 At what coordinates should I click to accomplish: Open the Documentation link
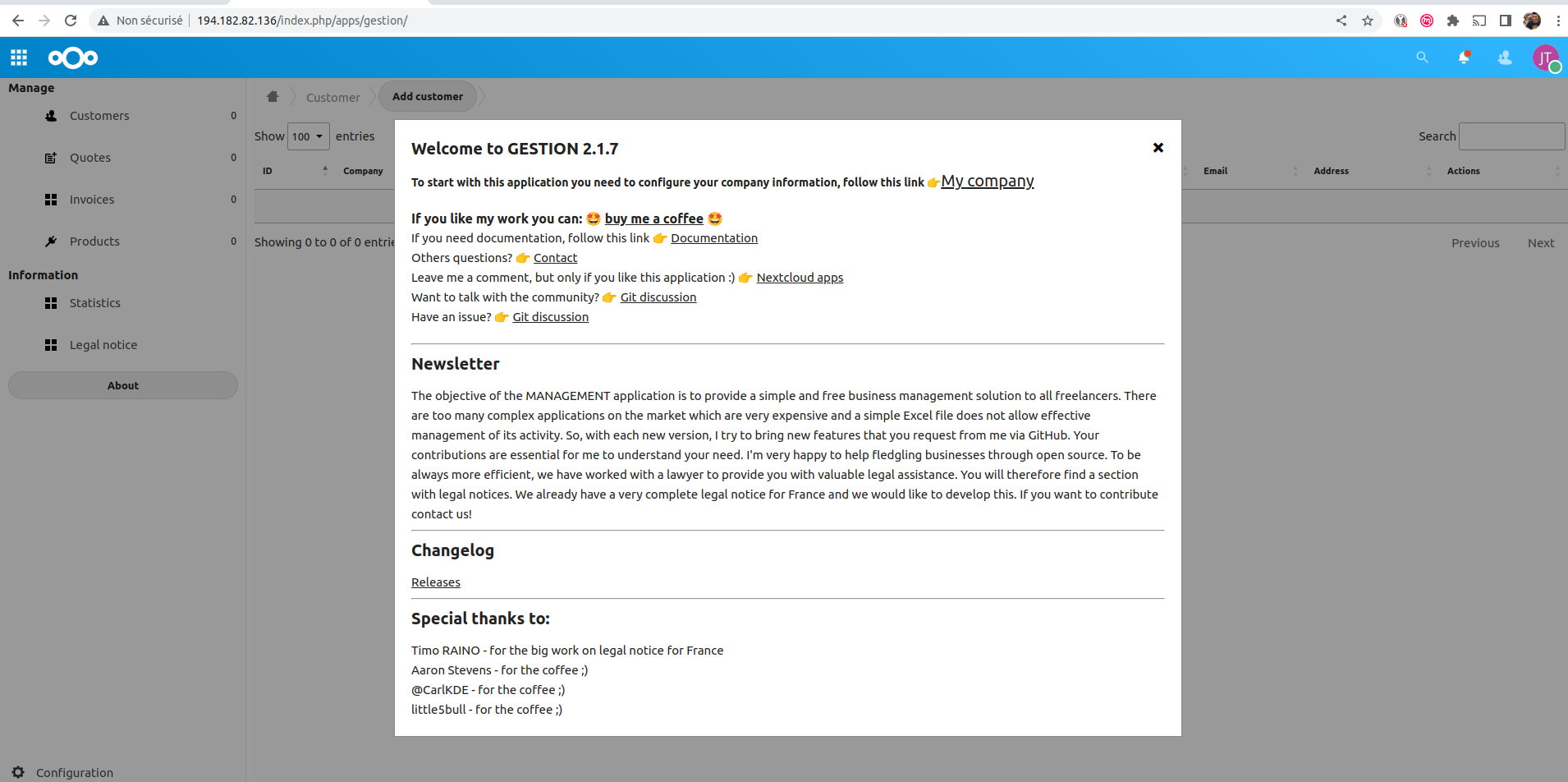click(x=714, y=238)
